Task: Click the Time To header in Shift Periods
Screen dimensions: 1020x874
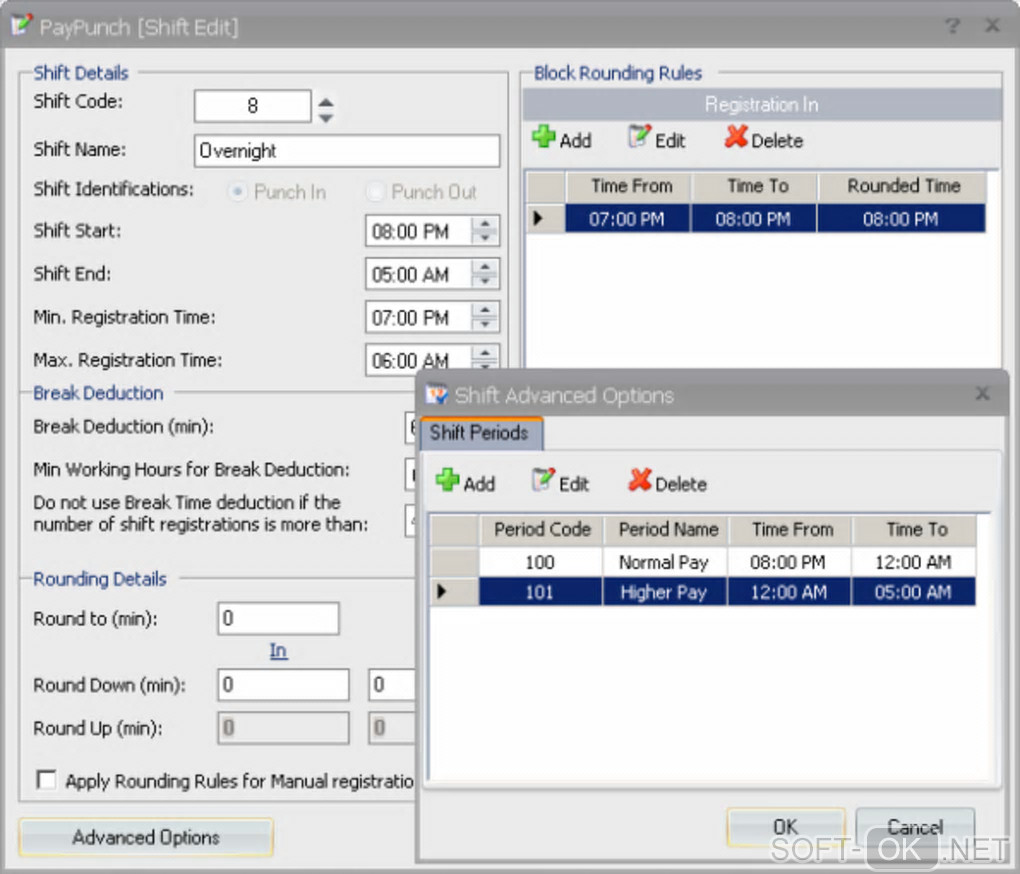Action: [x=915, y=529]
